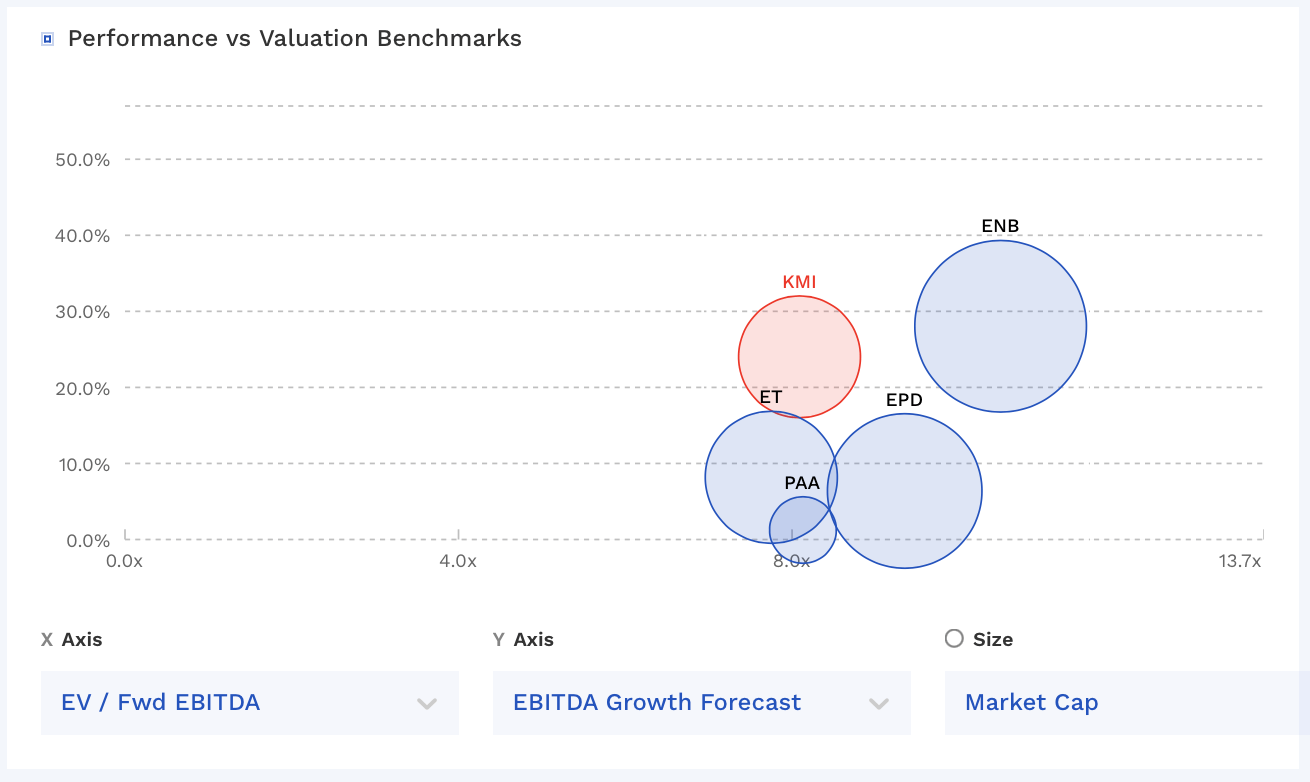Click the square icon beside Performance title
The height and width of the screenshot is (782, 1310).
tap(47, 40)
